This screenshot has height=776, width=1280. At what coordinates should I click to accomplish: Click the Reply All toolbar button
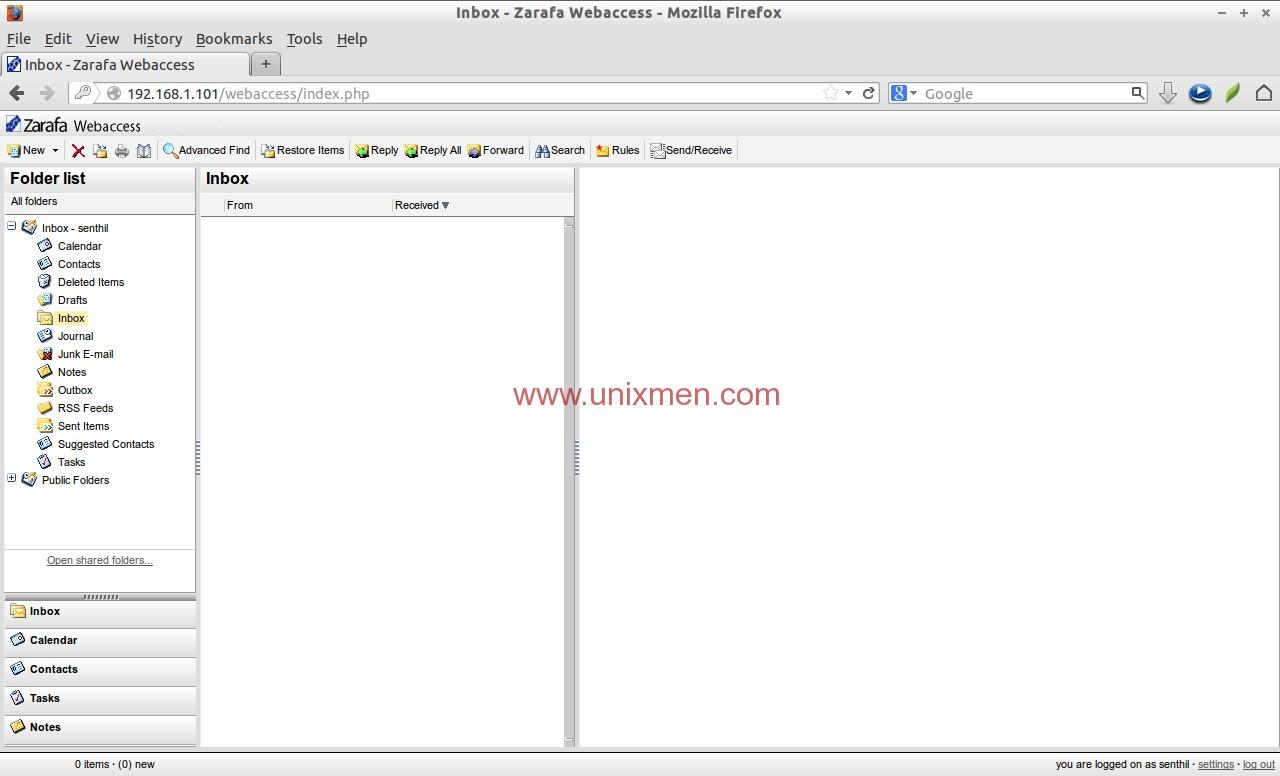(433, 151)
